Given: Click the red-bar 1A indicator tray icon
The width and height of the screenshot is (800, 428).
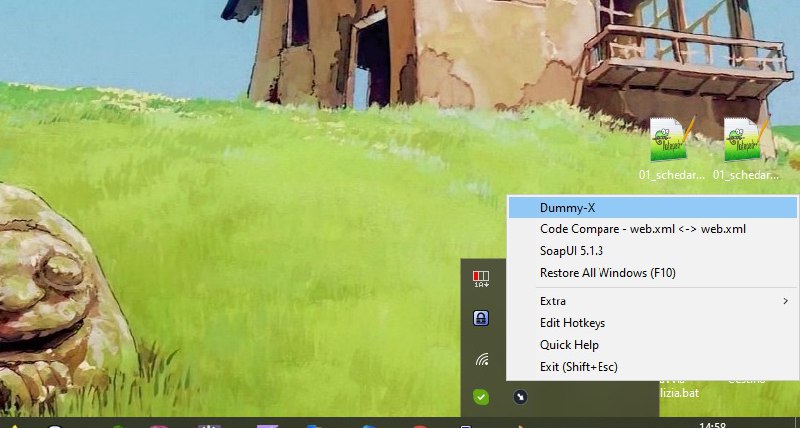Looking at the screenshot, I should 482,279.
